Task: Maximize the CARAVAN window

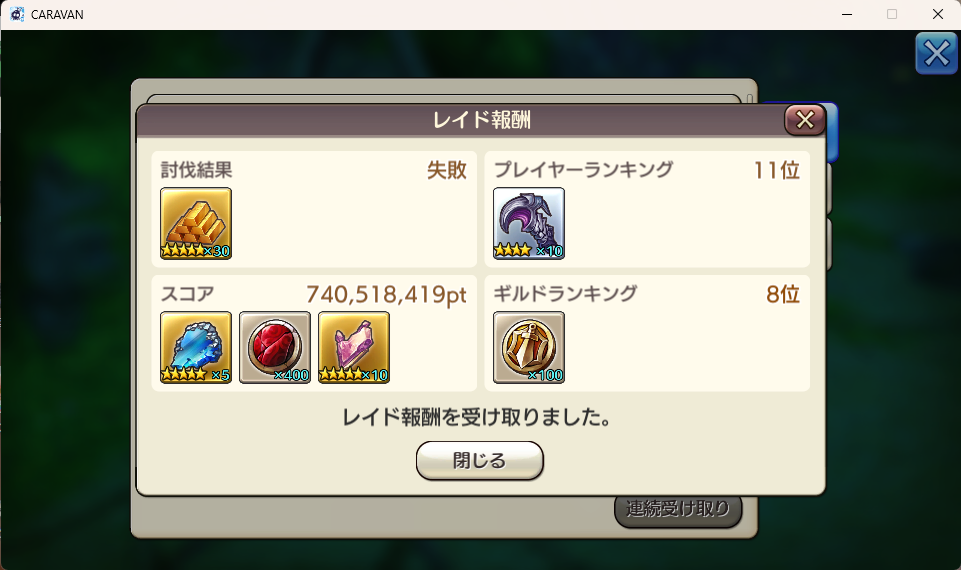Action: coord(892,14)
